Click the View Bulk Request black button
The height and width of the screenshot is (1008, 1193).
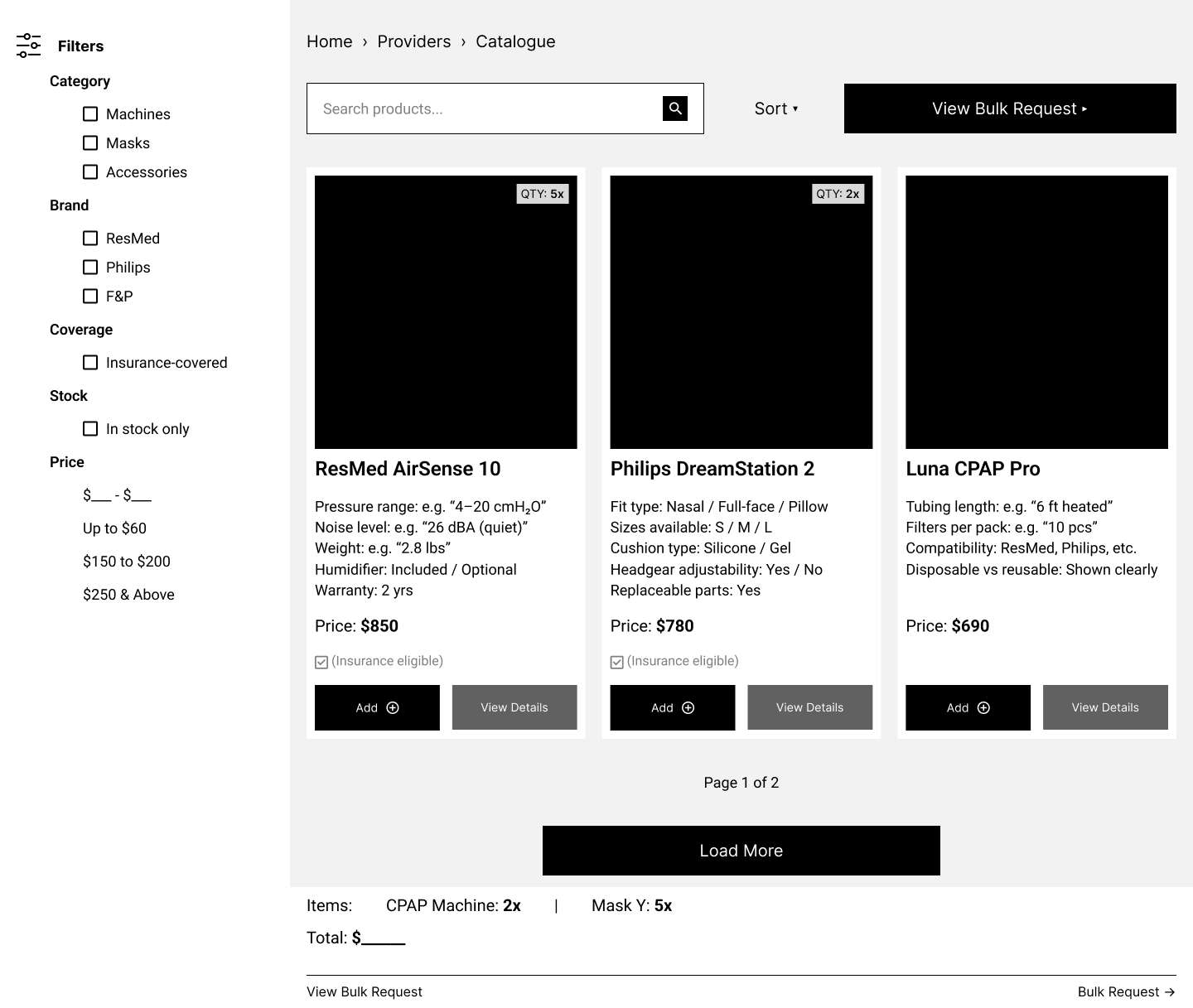click(x=1010, y=109)
